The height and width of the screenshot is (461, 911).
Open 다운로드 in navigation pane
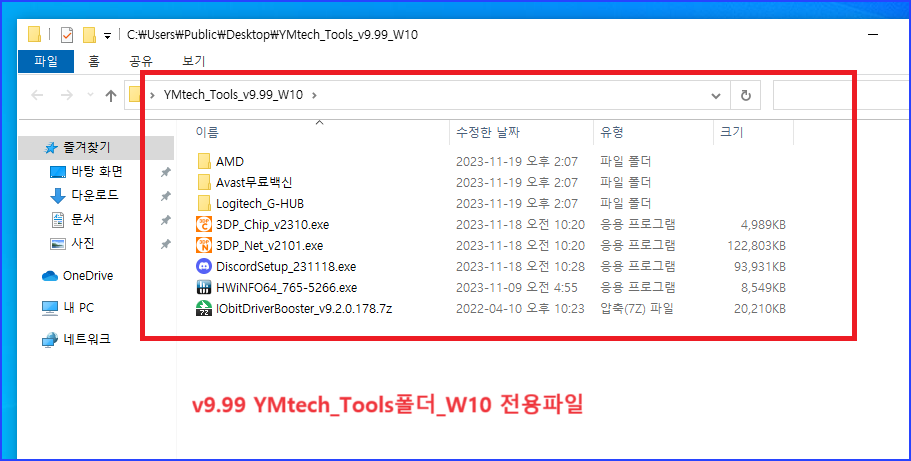point(95,195)
